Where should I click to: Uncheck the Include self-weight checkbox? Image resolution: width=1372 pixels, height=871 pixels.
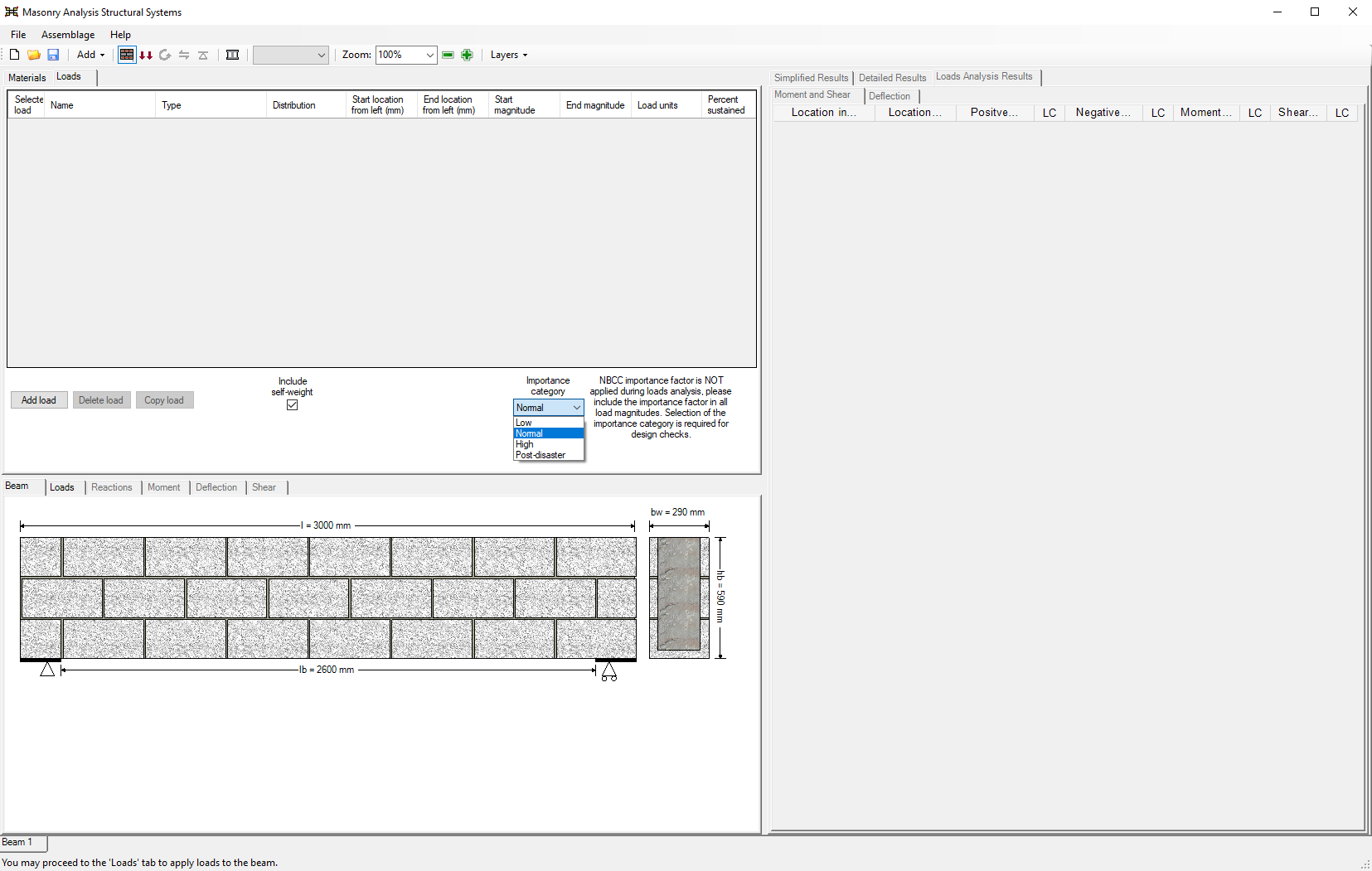[292, 405]
